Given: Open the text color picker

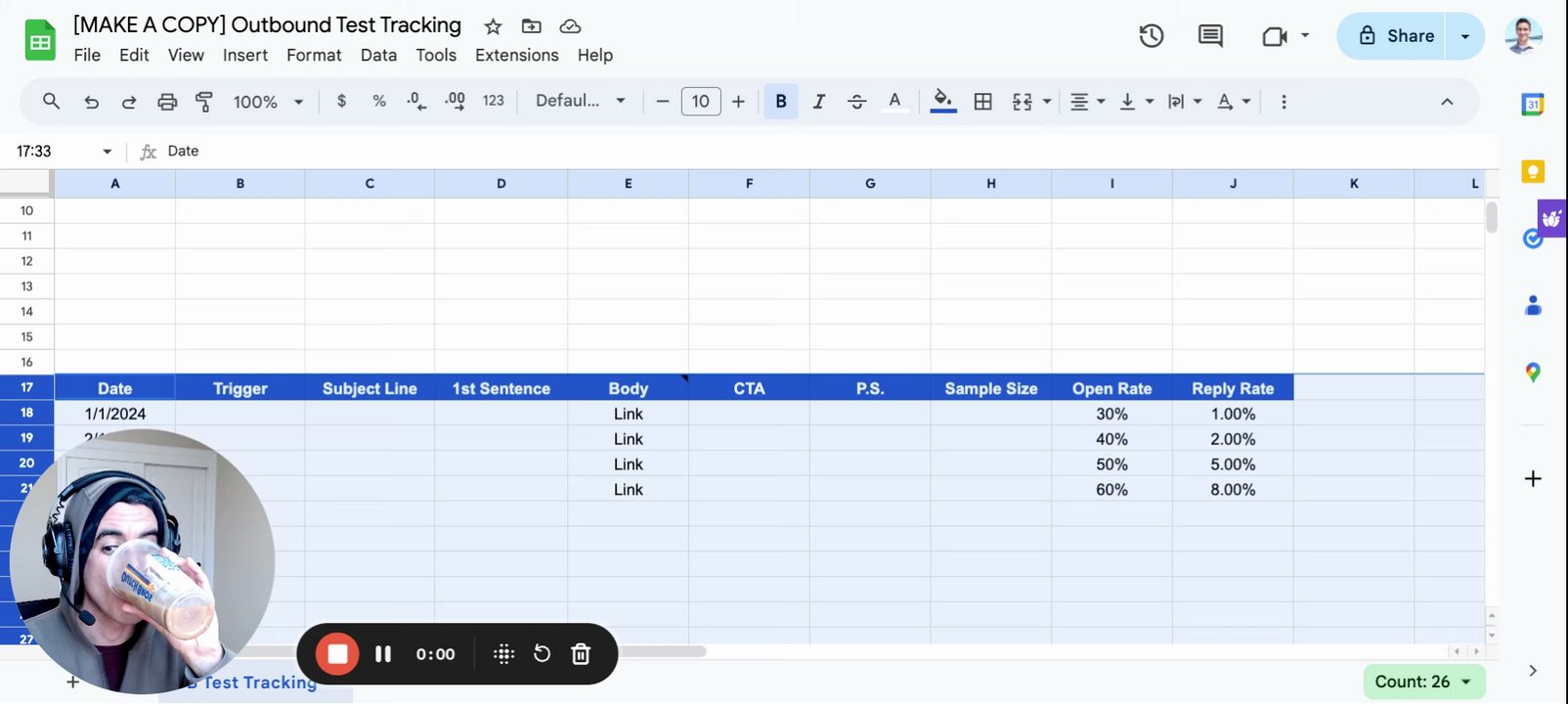Looking at the screenshot, I should pyautogui.click(x=894, y=101).
